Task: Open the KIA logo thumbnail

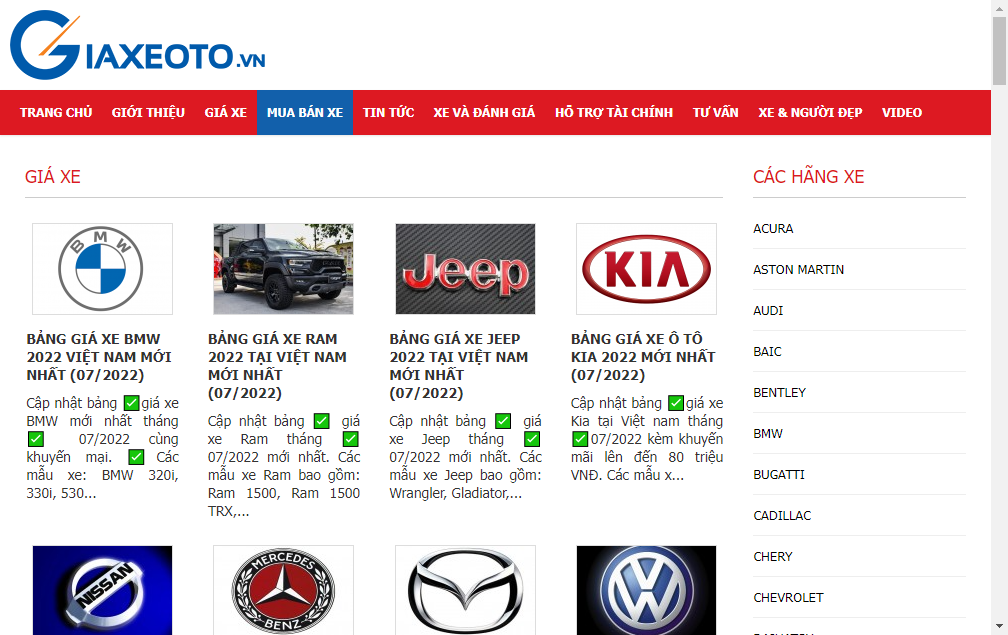Action: pyautogui.click(x=647, y=269)
